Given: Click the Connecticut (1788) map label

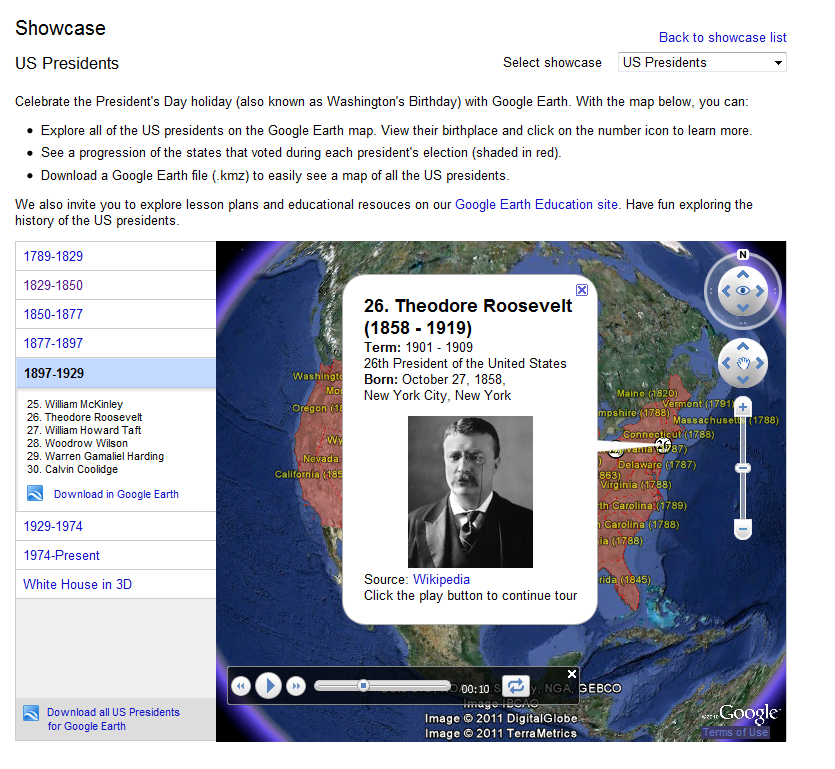Looking at the screenshot, I should [668, 435].
